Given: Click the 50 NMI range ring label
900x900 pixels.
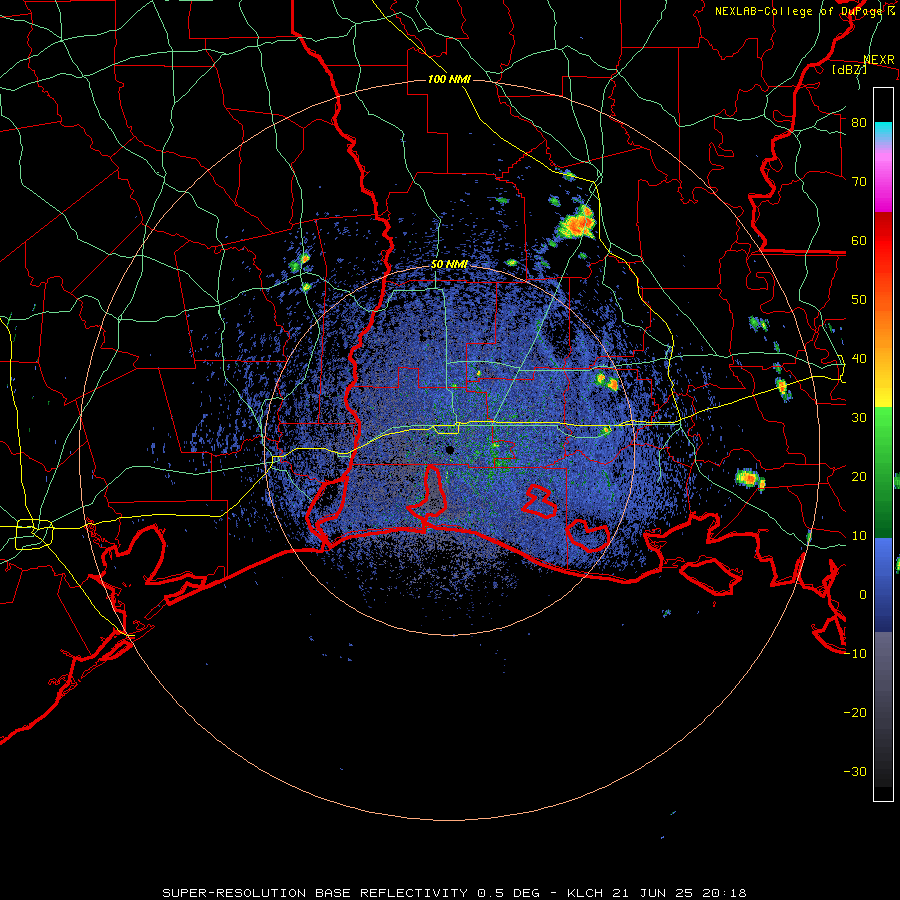Looking at the screenshot, I should coord(449,265).
